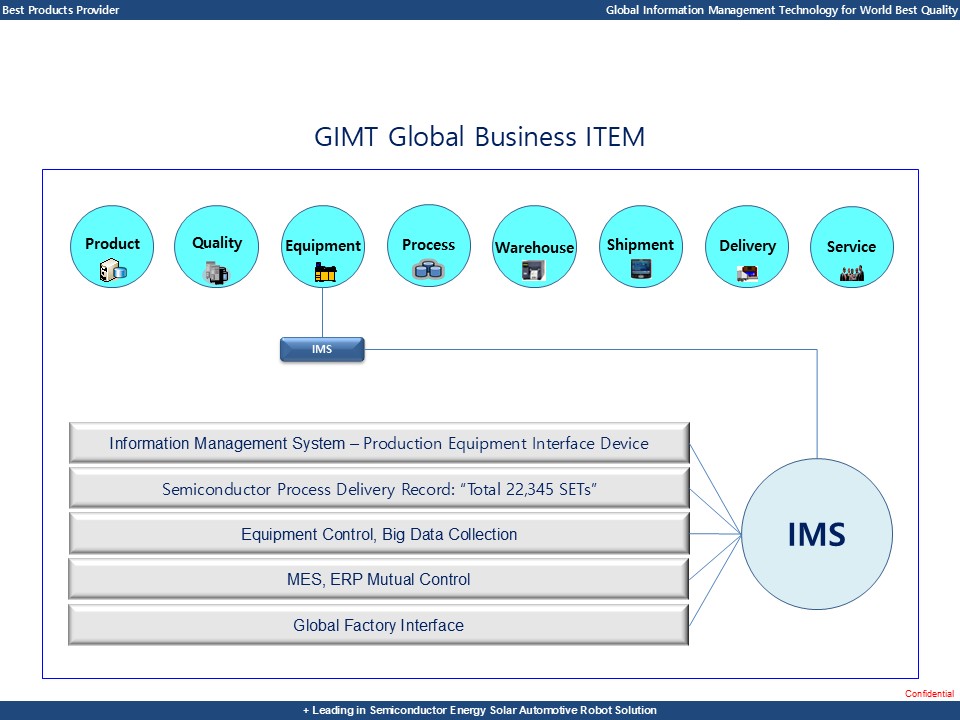Click the large IMS circle
The width and height of the screenshot is (960, 720).
tap(816, 535)
